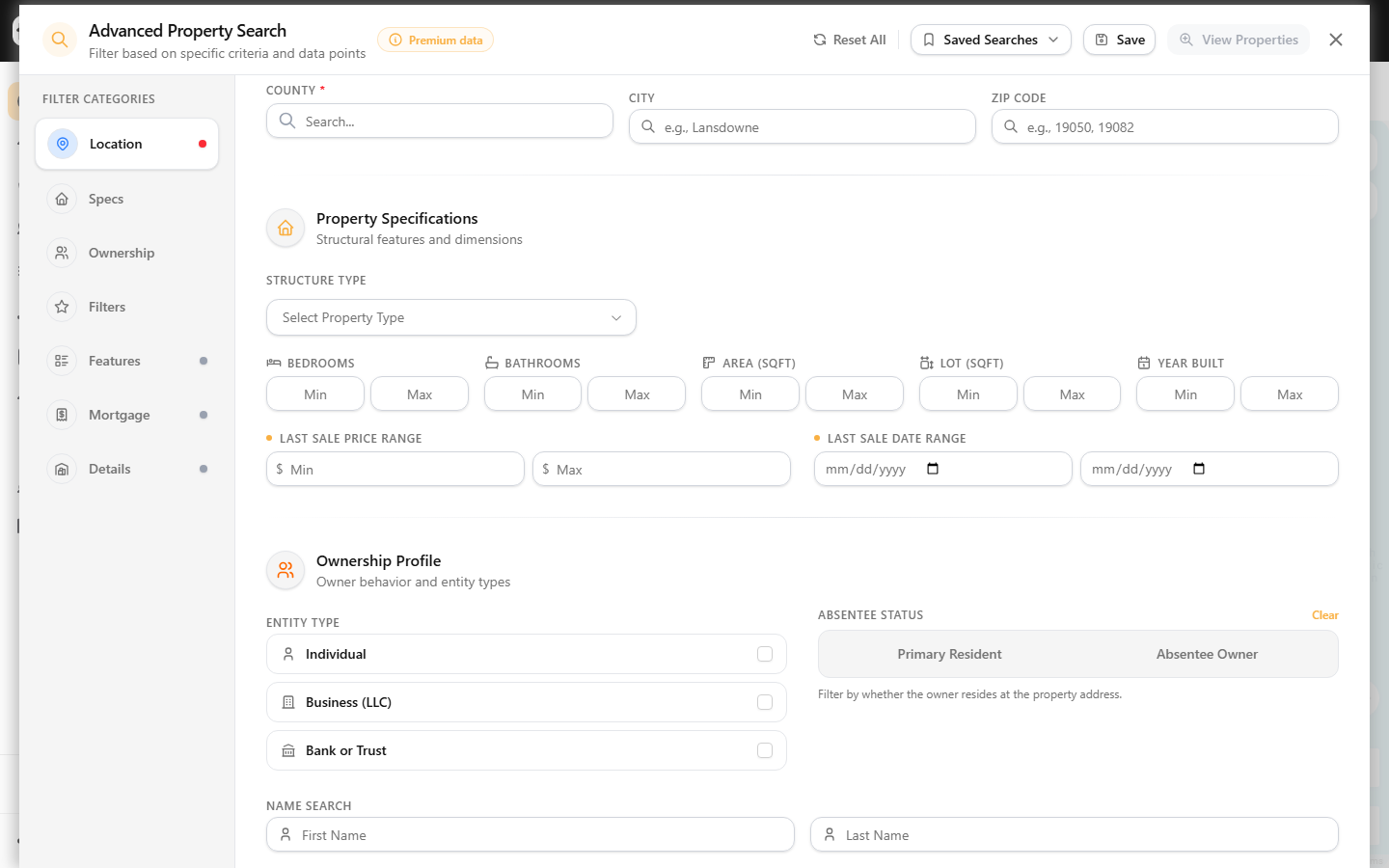Open the County search combo box
This screenshot has height=868, width=1389.
coord(440,121)
